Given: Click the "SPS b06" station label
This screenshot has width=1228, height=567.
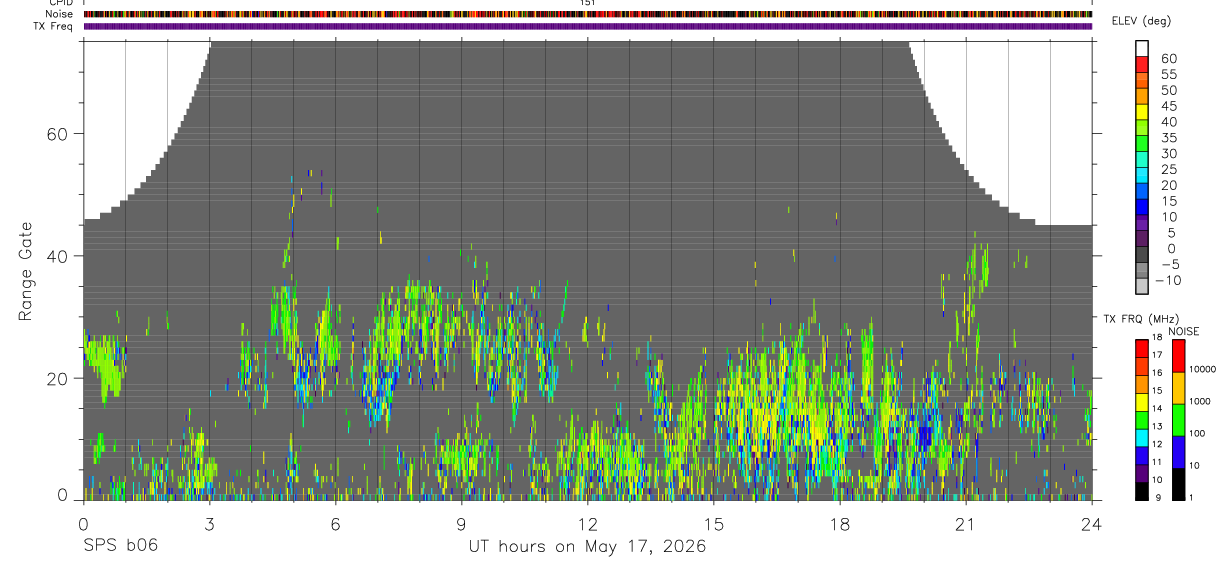Looking at the screenshot, I should [x=120, y=547].
